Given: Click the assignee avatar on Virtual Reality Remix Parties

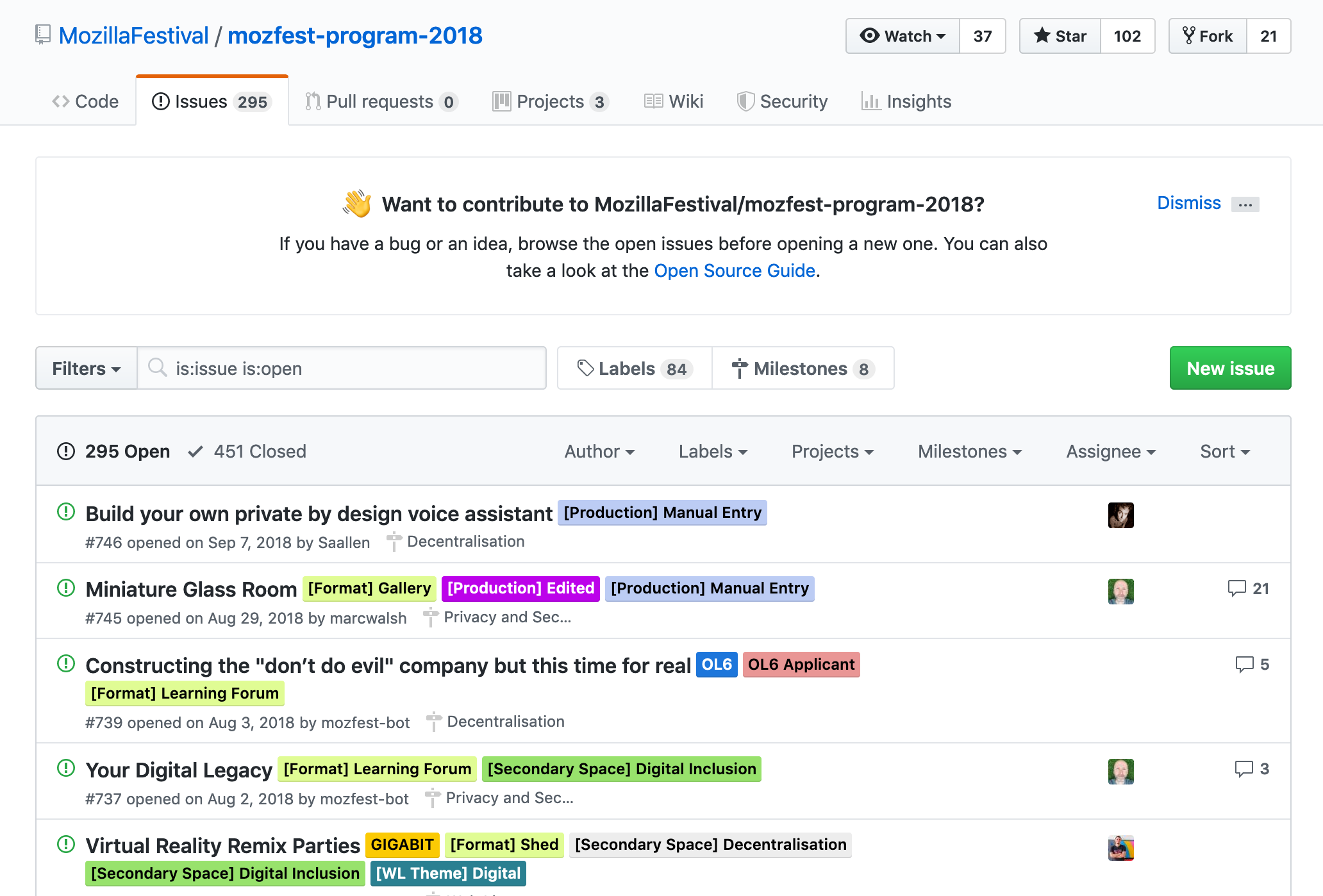Looking at the screenshot, I should point(1121,848).
